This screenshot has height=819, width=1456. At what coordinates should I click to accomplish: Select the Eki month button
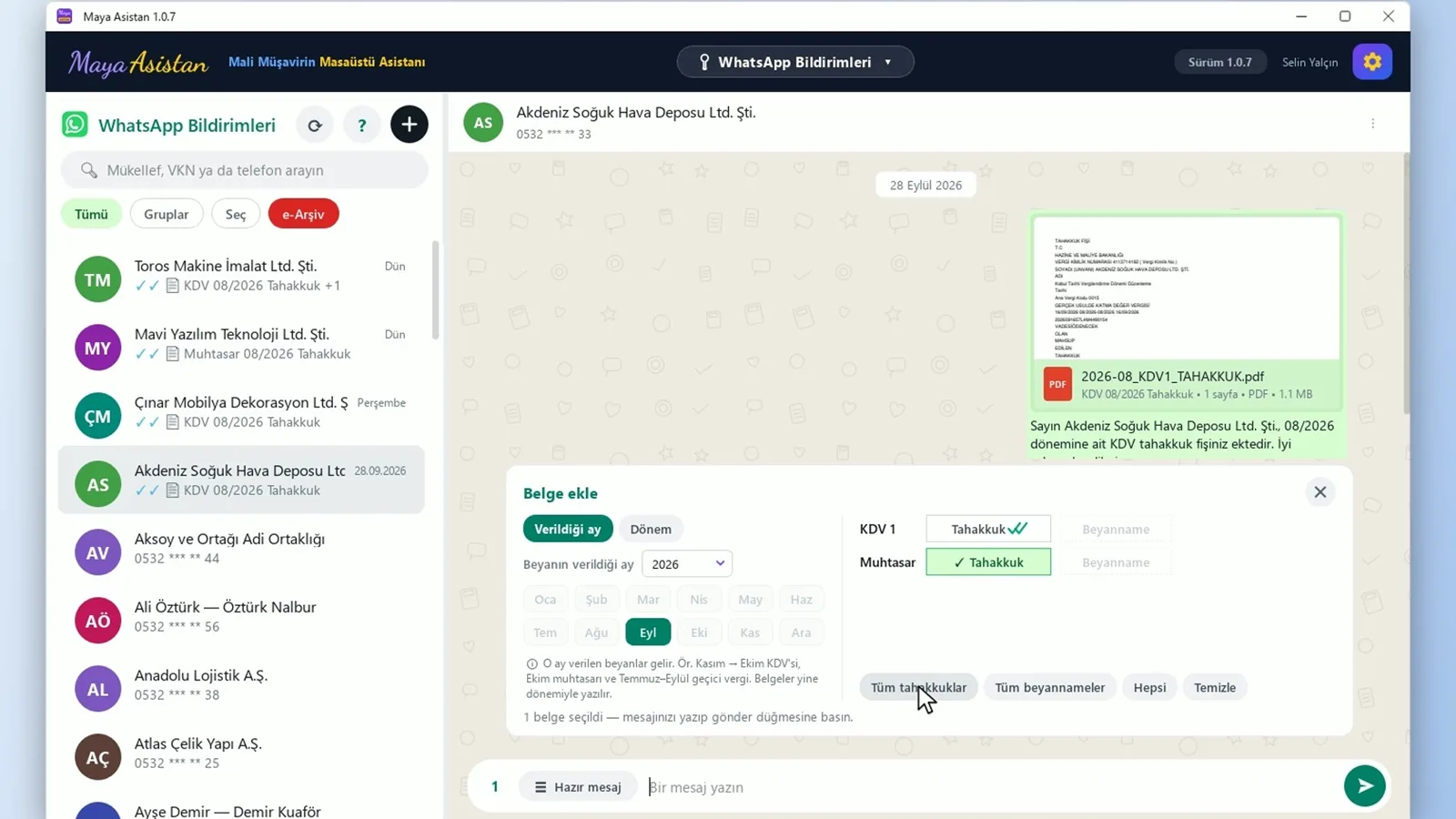(x=699, y=632)
